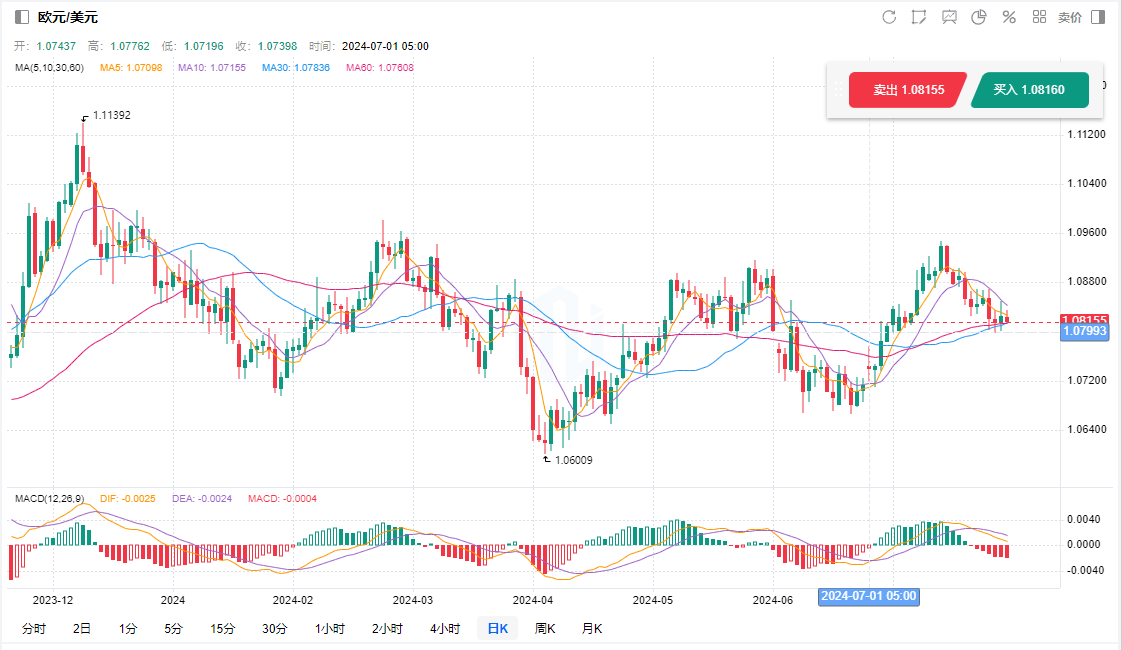Screen dimensions: 1122x650
Task: Switch to the 周K weekly chart tab
Action: point(545,629)
